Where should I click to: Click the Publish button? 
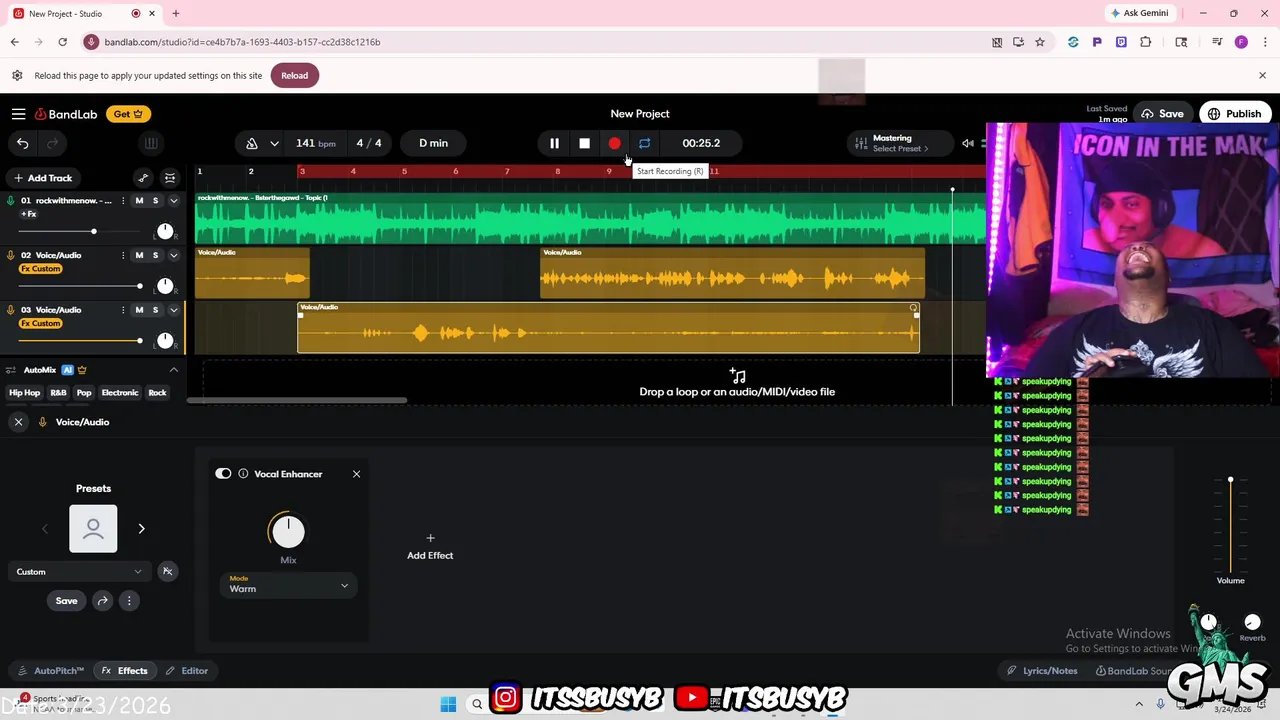tap(1234, 114)
